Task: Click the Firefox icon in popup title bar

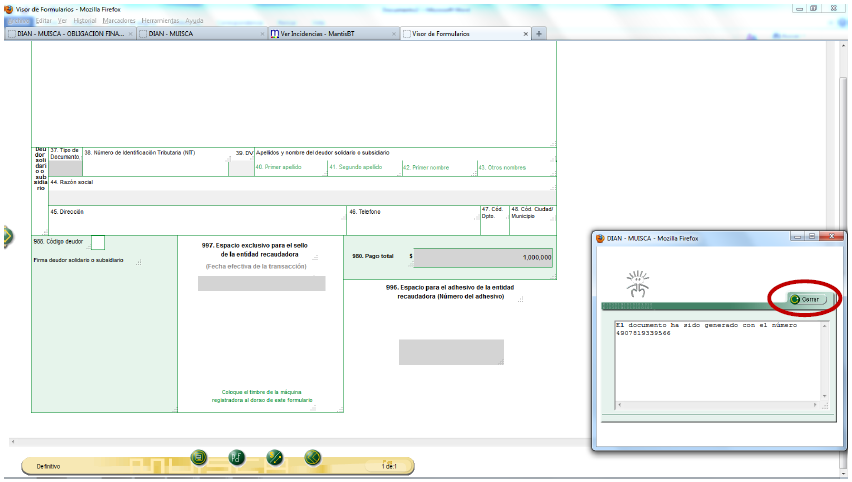Action: coord(600,238)
